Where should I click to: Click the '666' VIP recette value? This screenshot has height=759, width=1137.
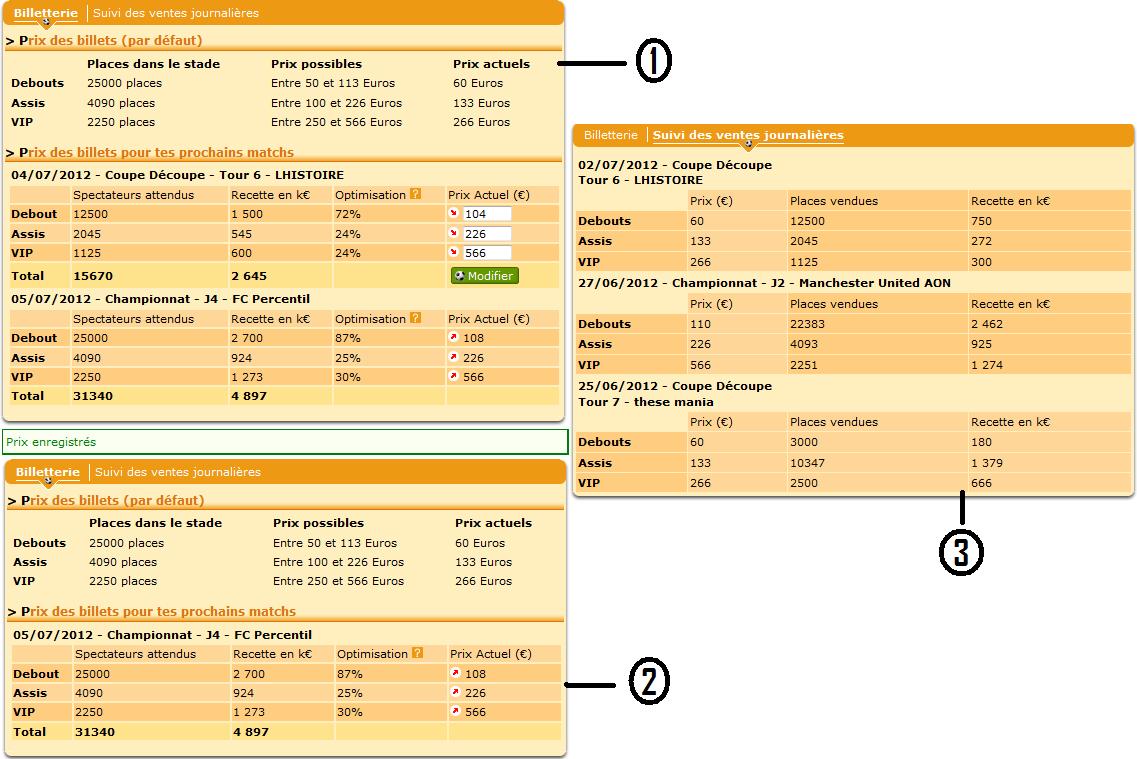[x=981, y=483]
